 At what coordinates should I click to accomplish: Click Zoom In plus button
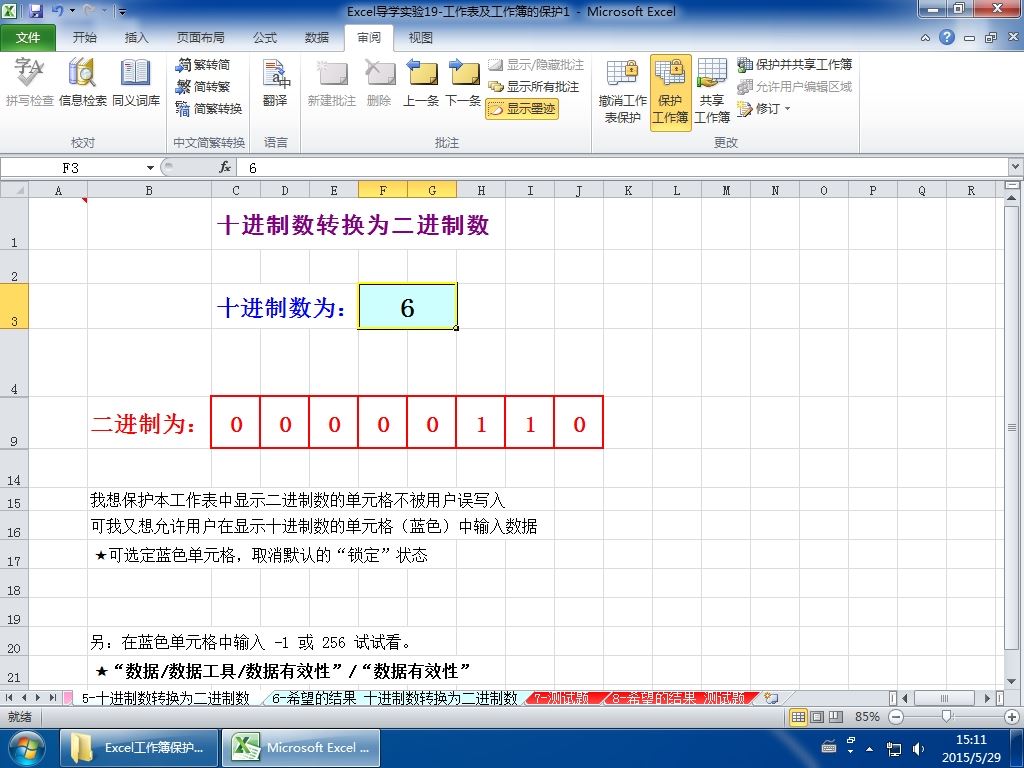(x=1012, y=717)
